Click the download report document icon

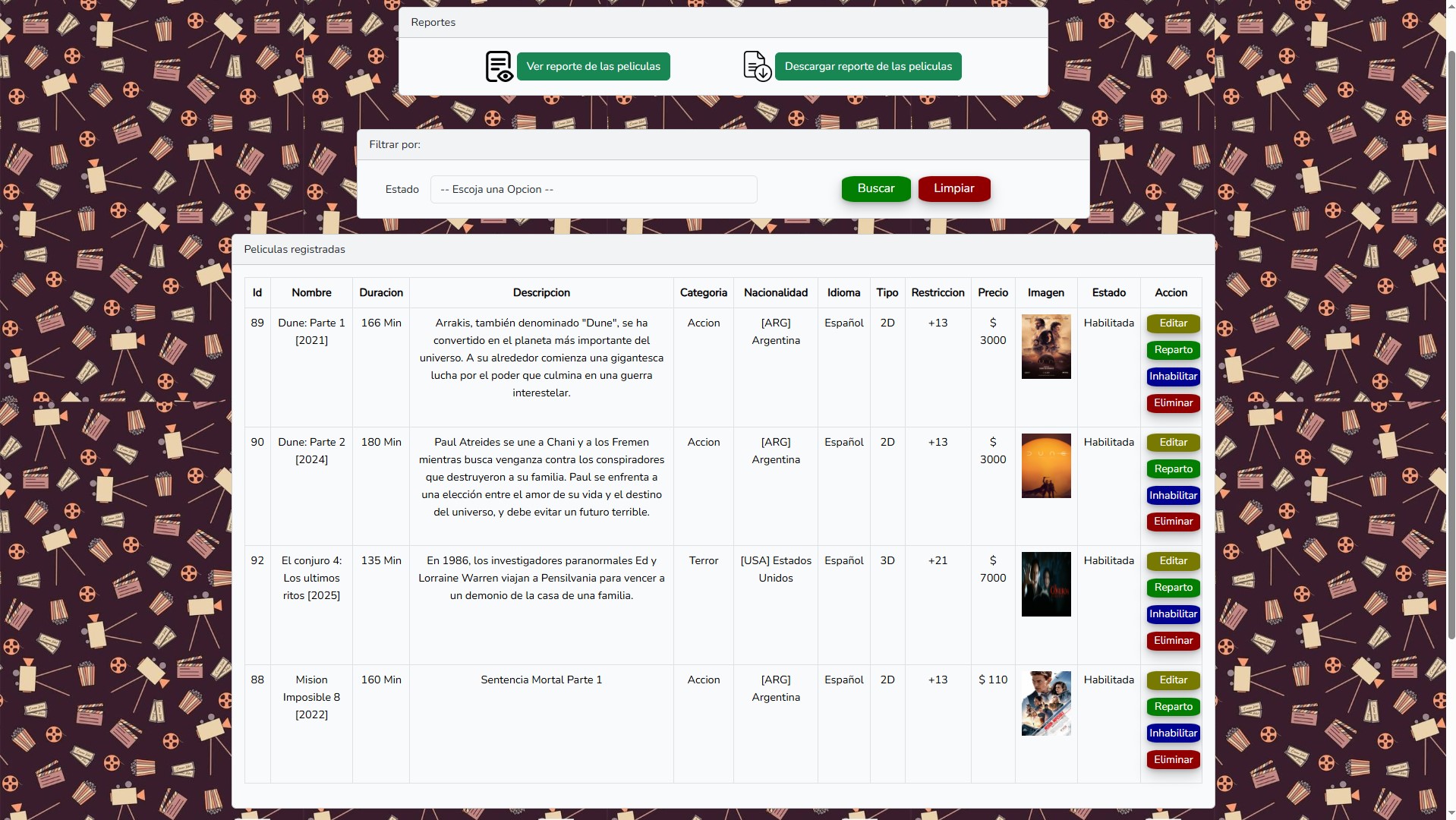point(757,67)
